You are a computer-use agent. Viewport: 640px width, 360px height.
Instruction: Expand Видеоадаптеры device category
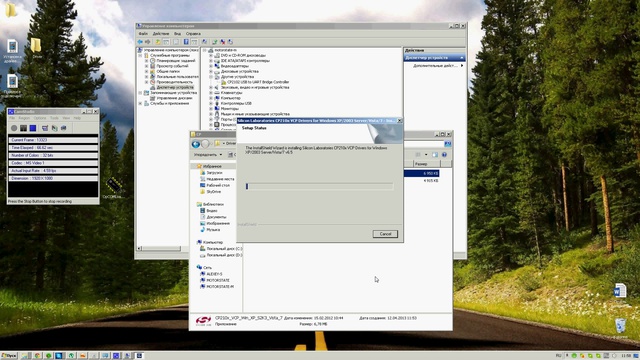211,66
